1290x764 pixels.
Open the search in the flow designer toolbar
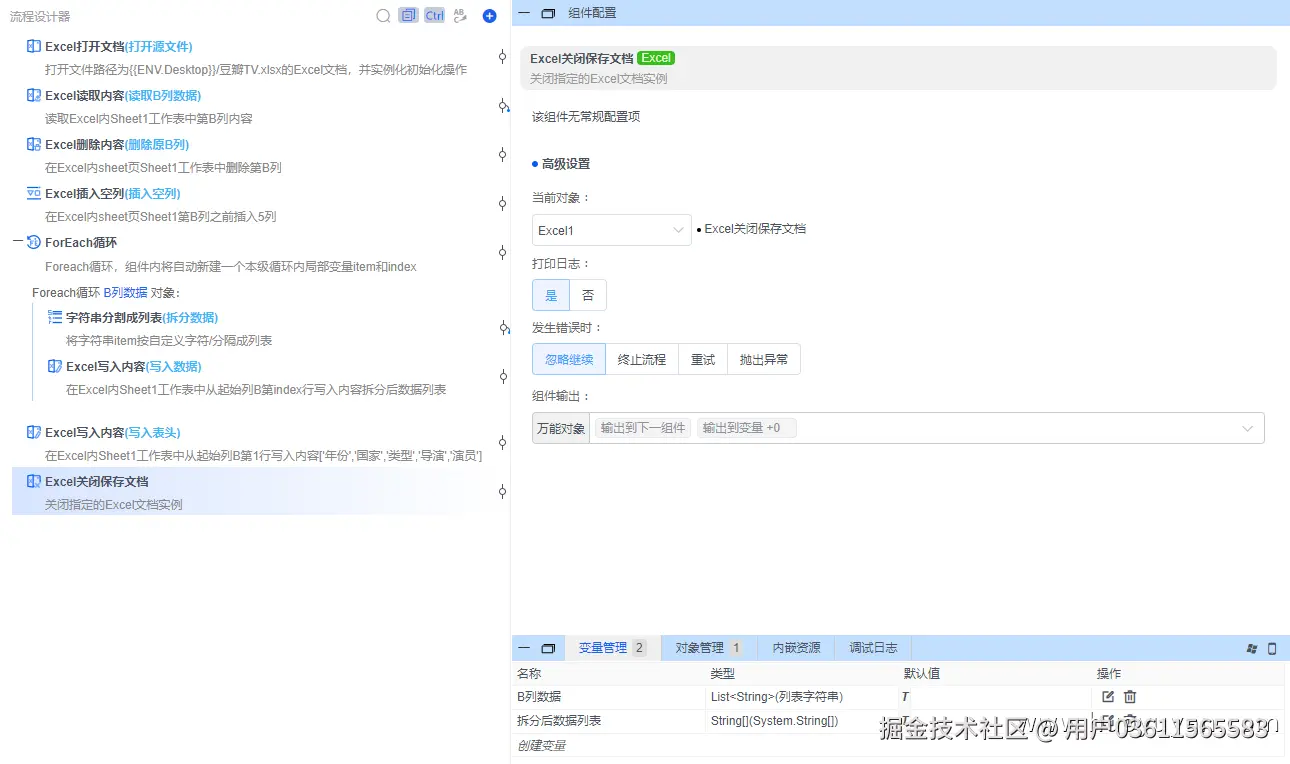[383, 16]
